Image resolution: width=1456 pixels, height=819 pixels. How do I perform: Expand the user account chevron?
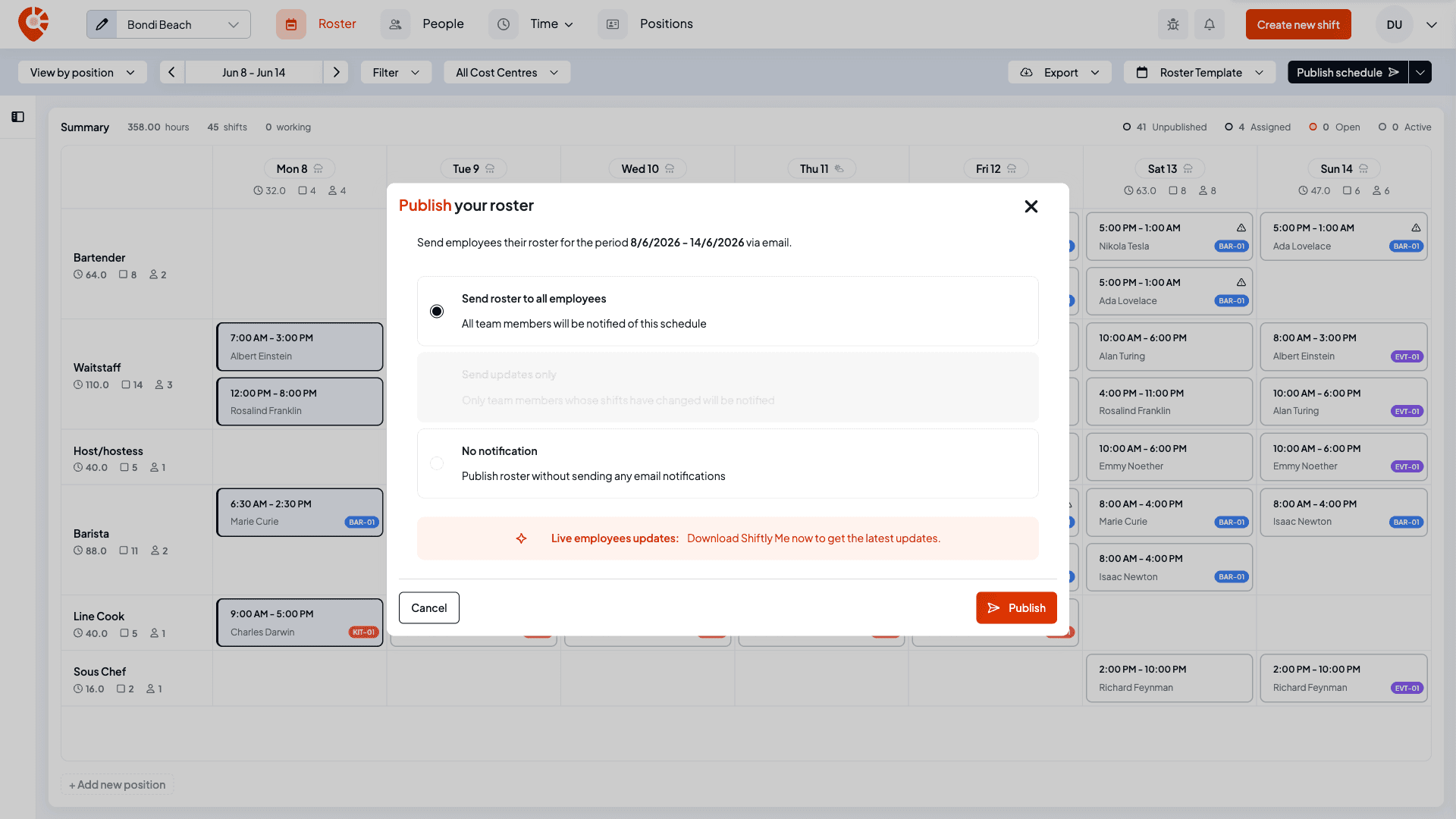[x=1432, y=24]
